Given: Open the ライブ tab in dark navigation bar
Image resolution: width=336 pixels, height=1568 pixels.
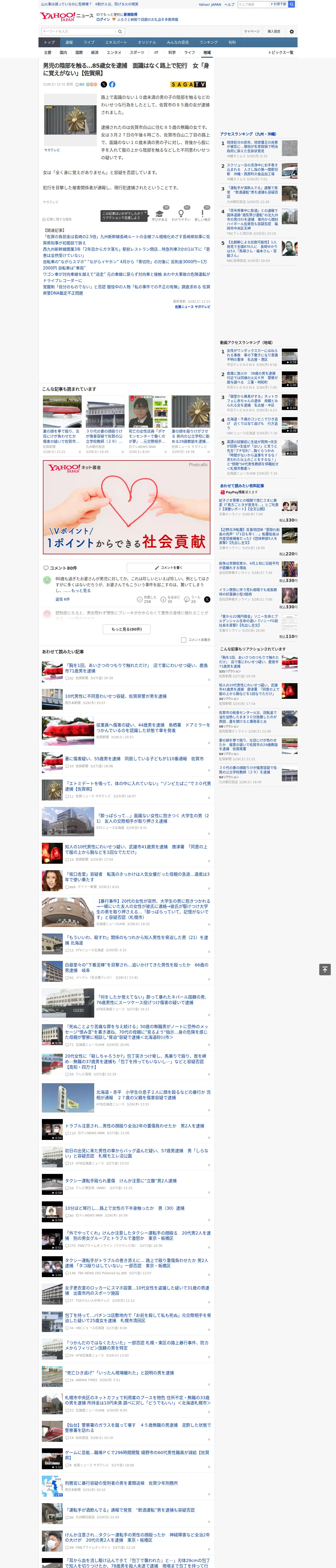Looking at the screenshot, I should (x=89, y=43).
